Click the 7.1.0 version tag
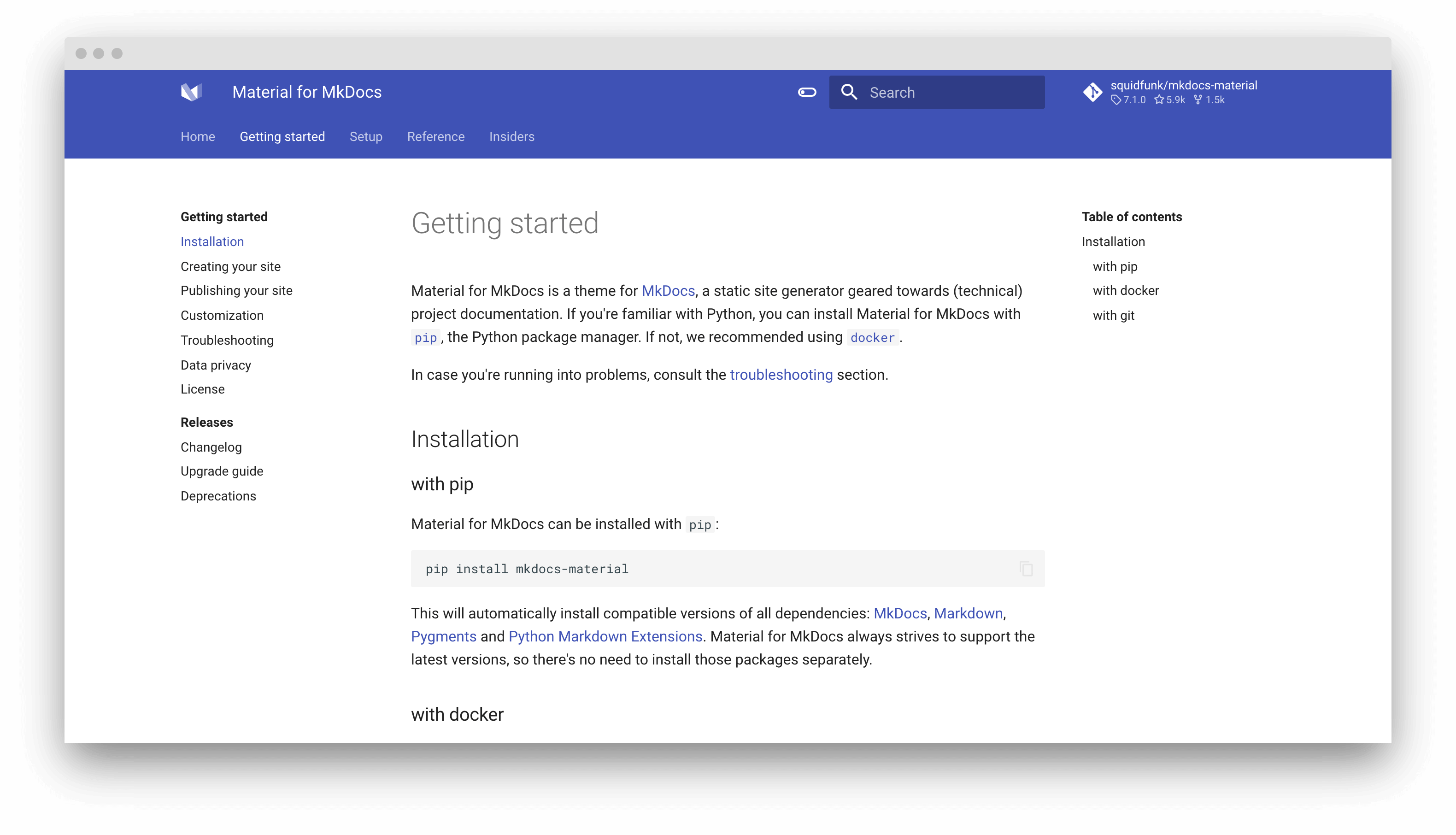Image resolution: width=1456 pixels, height=835 pixels. click(x=1128, y=100)
